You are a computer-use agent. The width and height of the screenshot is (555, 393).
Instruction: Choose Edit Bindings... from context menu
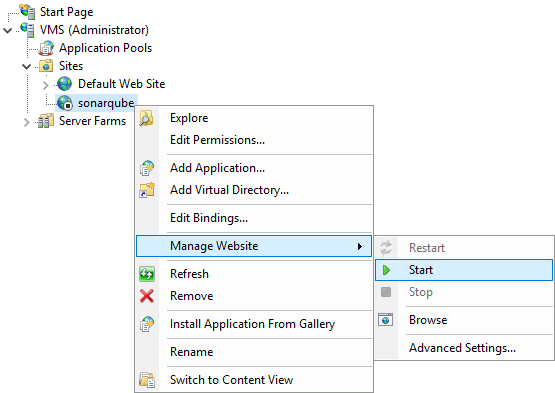coord(209,218)
